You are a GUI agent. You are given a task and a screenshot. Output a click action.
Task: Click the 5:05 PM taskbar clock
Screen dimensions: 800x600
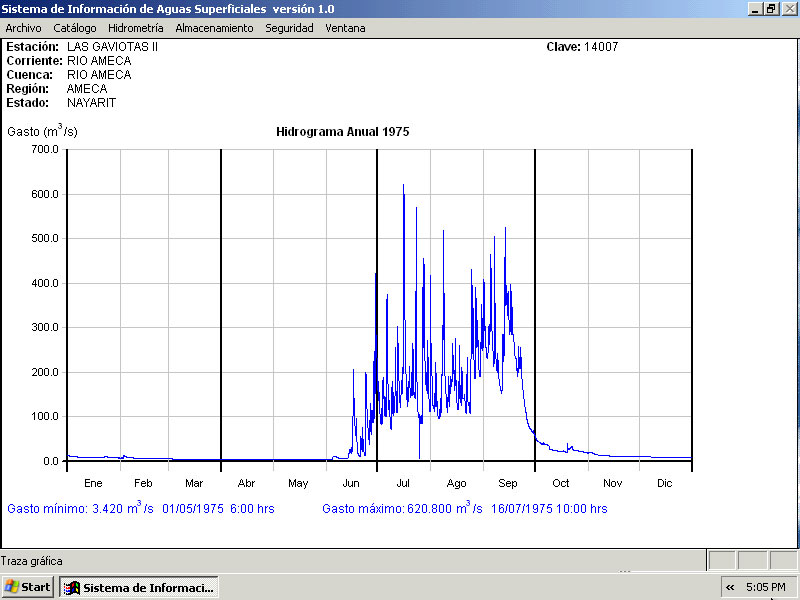(x=771, y=587)
